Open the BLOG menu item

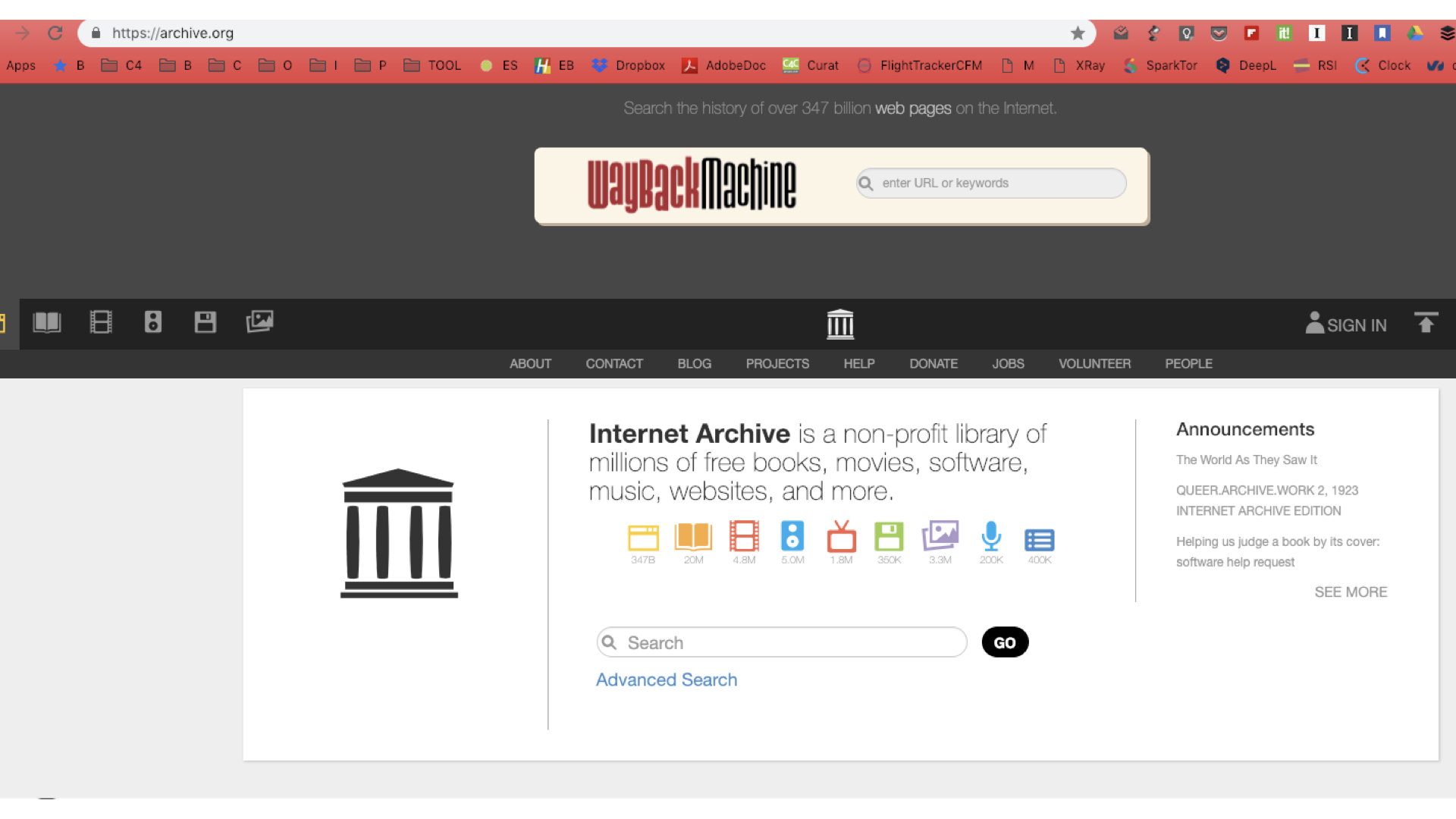(x=695, y=364)
